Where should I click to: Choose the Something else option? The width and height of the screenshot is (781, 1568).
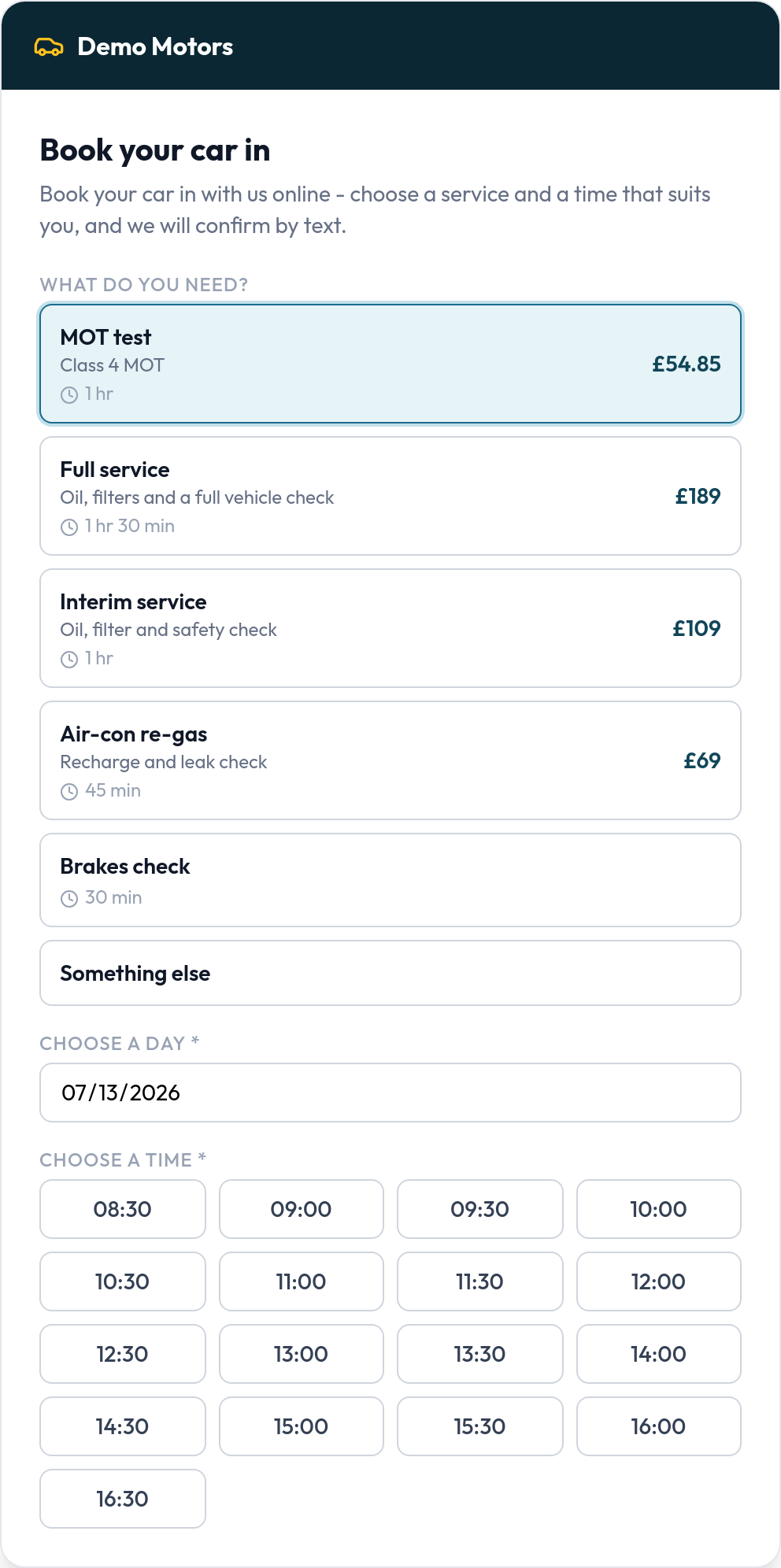pyautogui.click(x=390, y=973)
